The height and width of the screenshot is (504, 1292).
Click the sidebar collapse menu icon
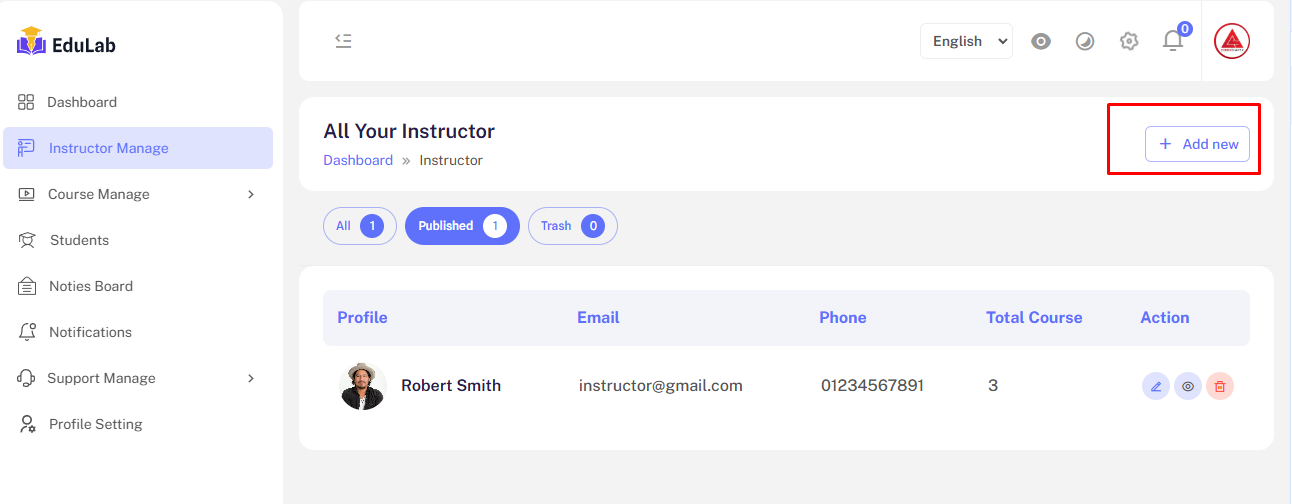[x=343, y=41]
